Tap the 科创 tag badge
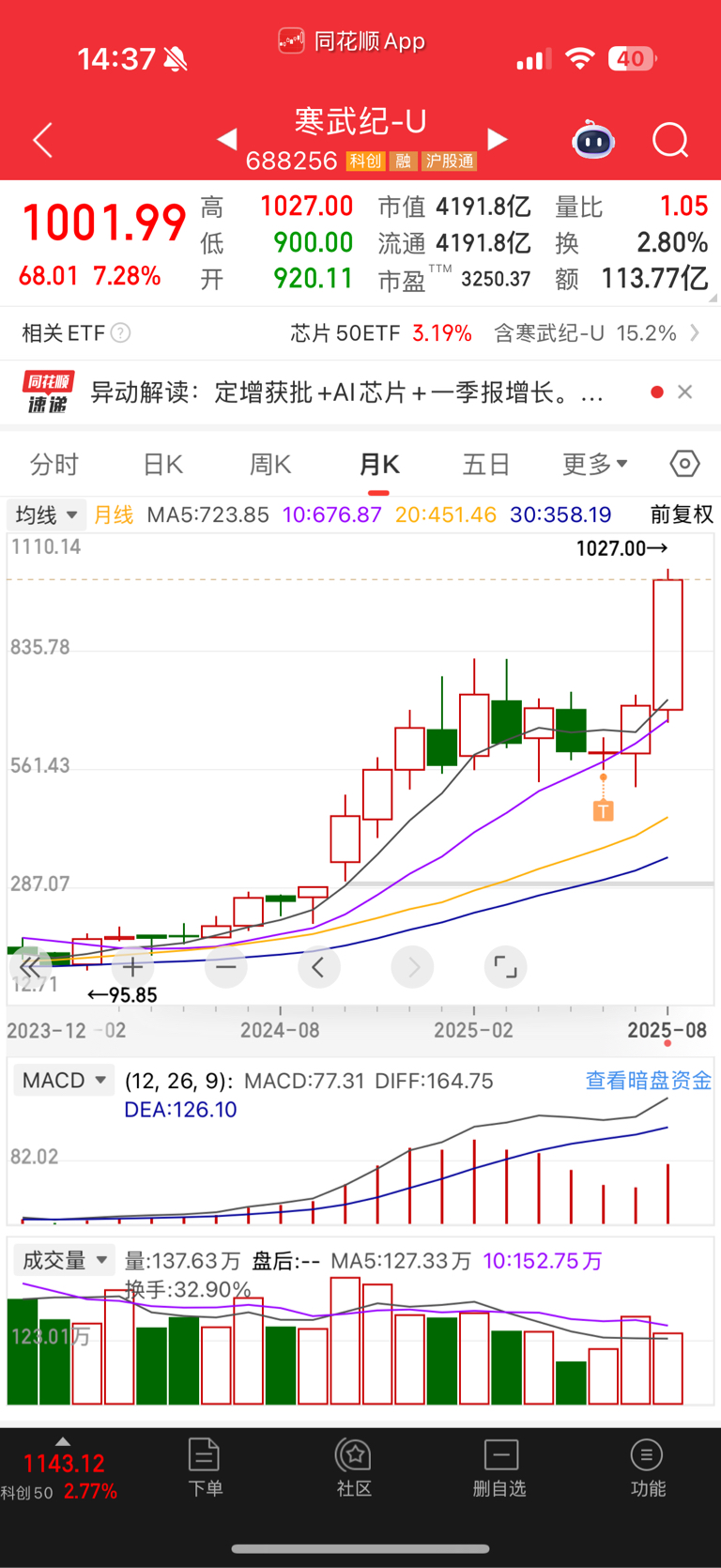Screen dimensions: 721x1568 365,161
